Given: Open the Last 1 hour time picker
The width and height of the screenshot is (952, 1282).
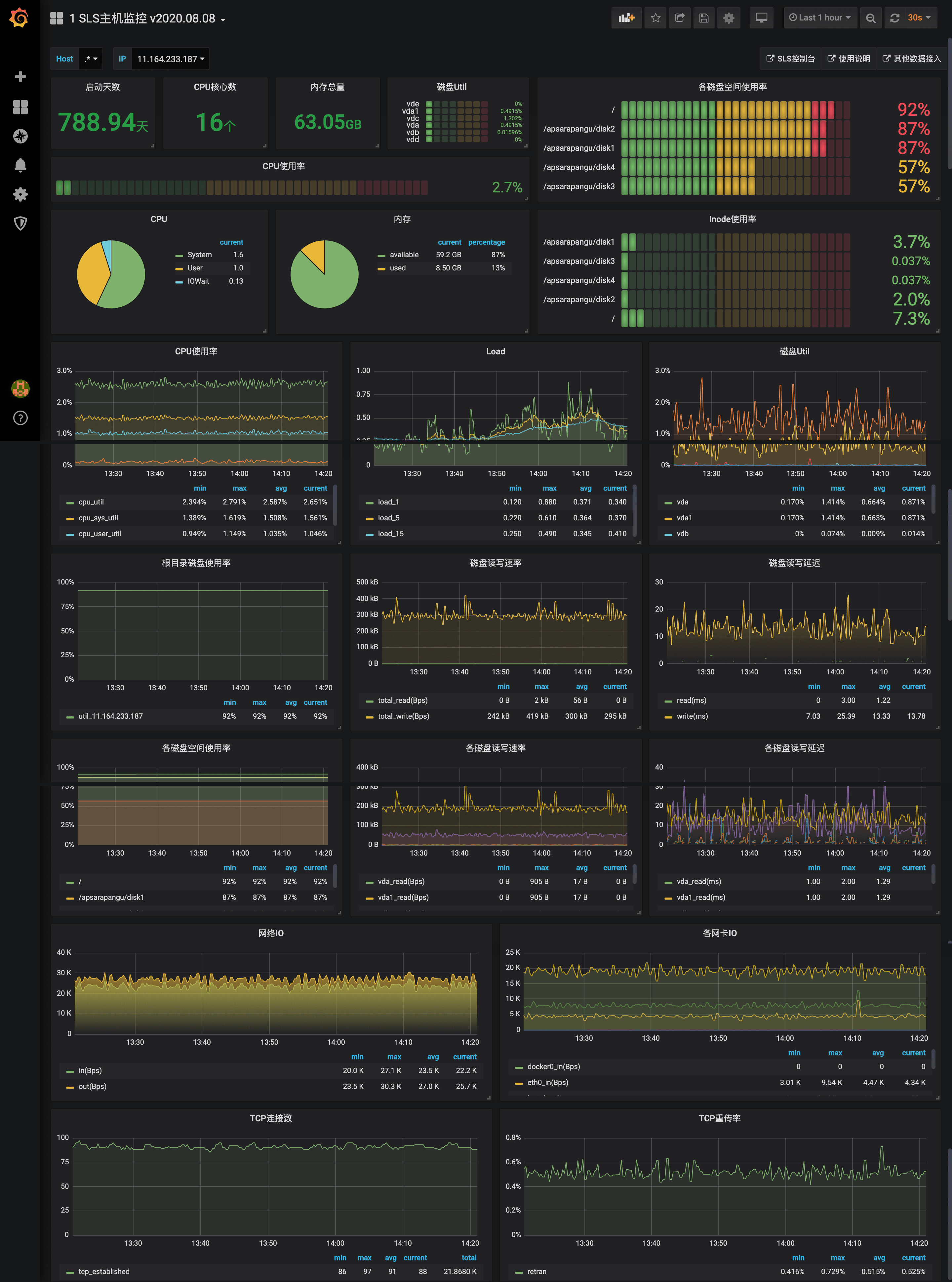Looking at the screenshot, I should click(819, 18).
